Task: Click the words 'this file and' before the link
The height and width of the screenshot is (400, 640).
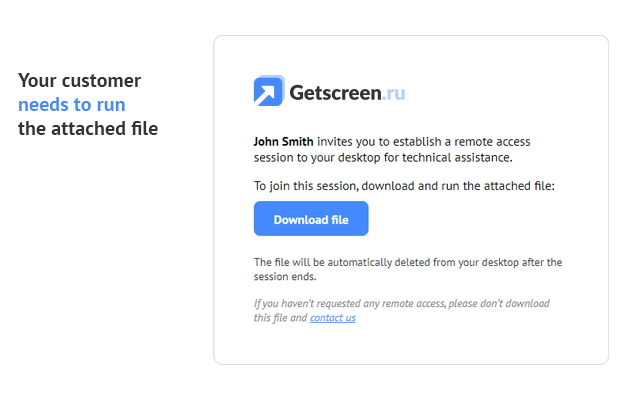Action: [280, 318]
